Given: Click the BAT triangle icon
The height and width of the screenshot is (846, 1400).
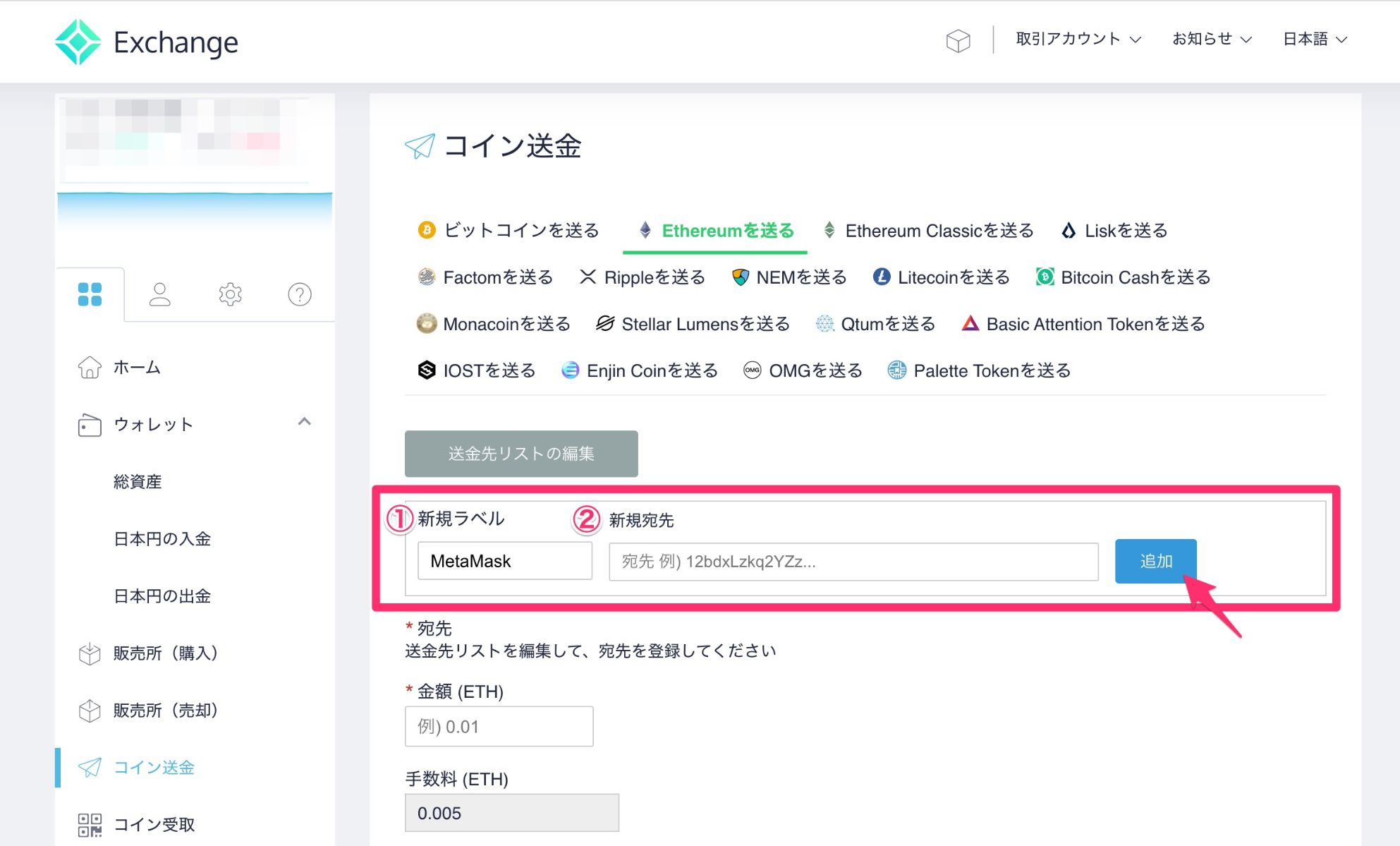Looking at the screenshot, I should pyautogui.click(x=970, y=323).
